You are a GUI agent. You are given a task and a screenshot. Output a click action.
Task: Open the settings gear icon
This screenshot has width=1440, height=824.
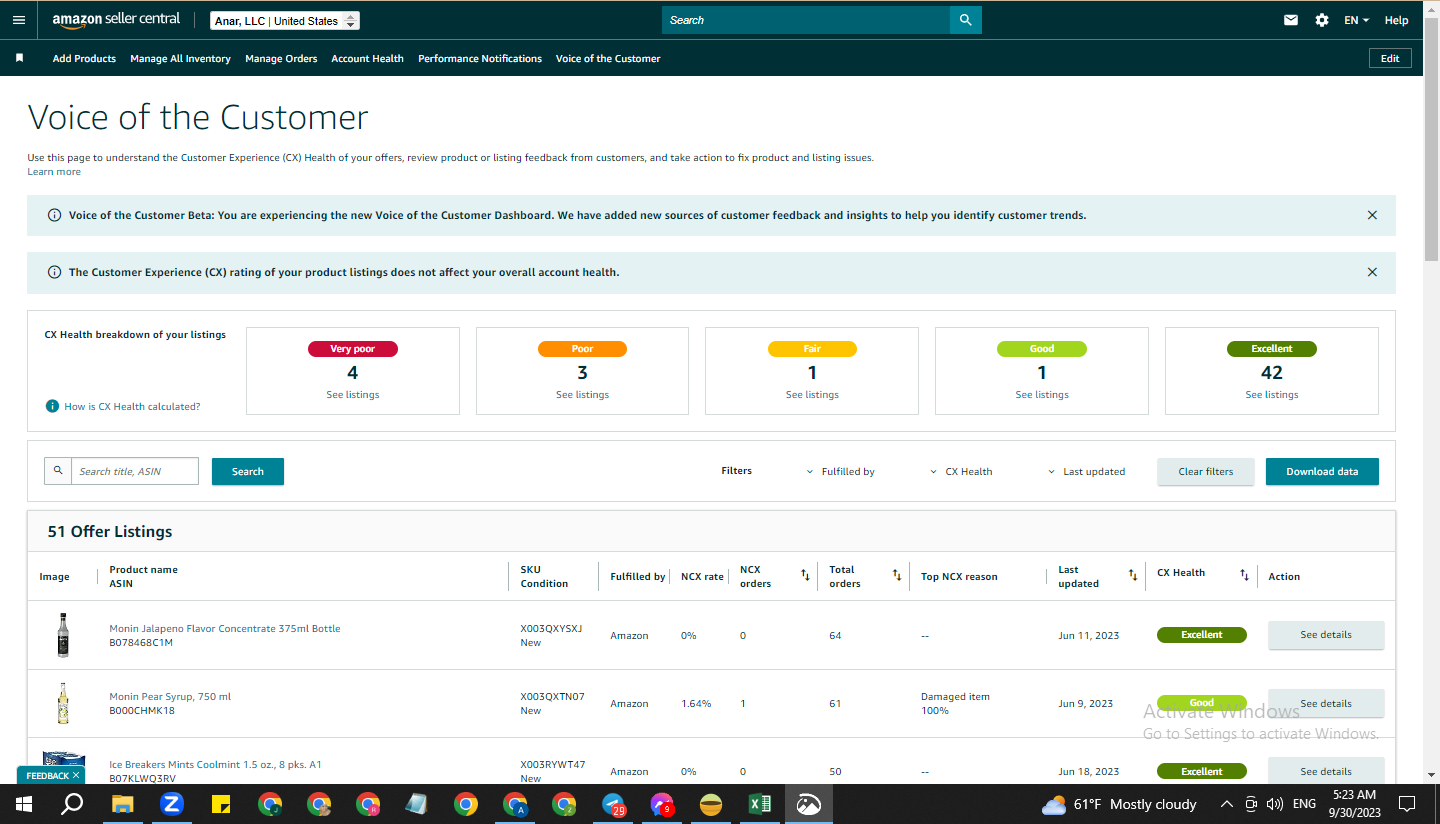pyautogui.click(x=1322, y=20)
